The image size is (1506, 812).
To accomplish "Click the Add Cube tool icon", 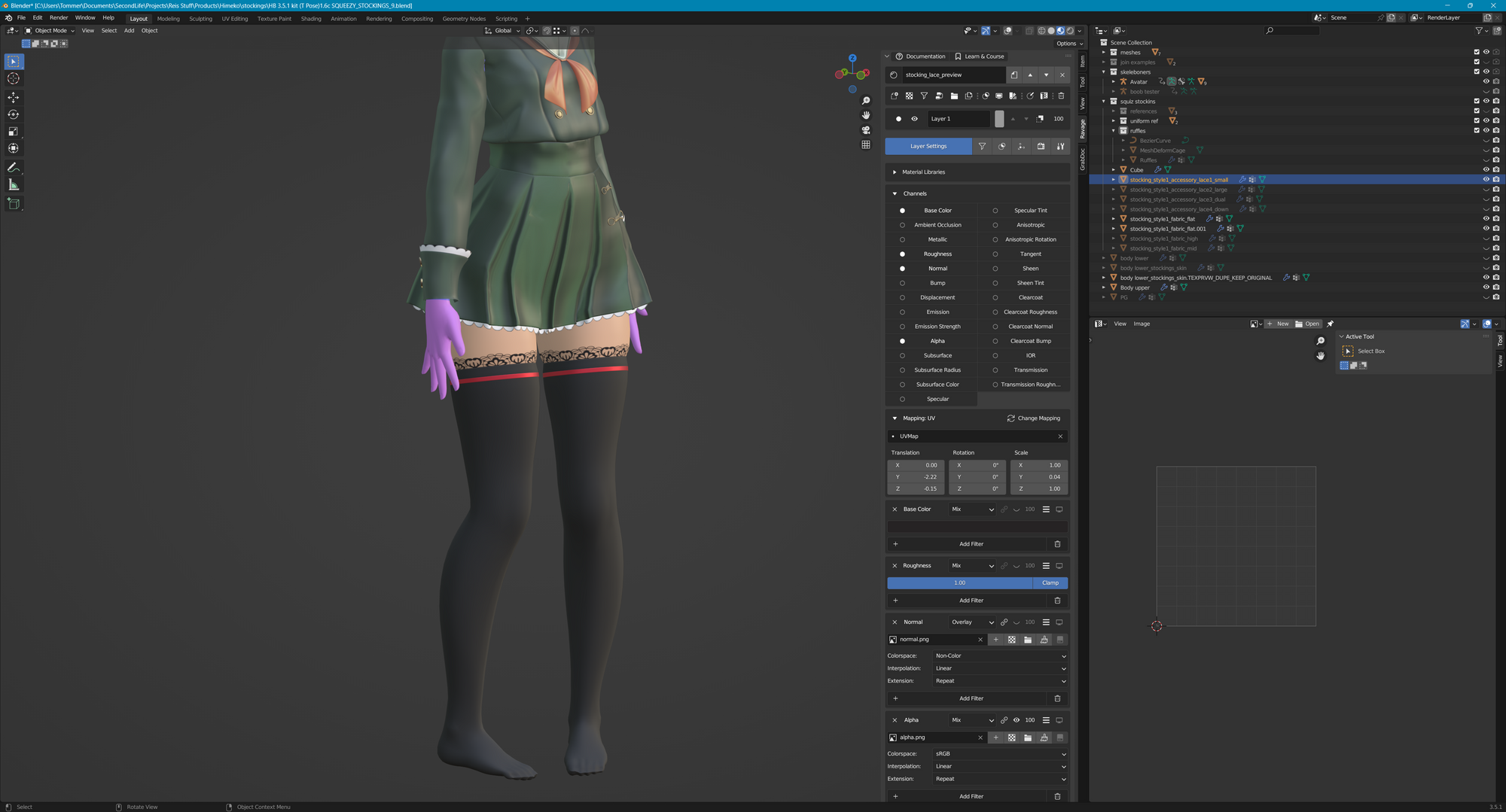I will coord(14,203).
